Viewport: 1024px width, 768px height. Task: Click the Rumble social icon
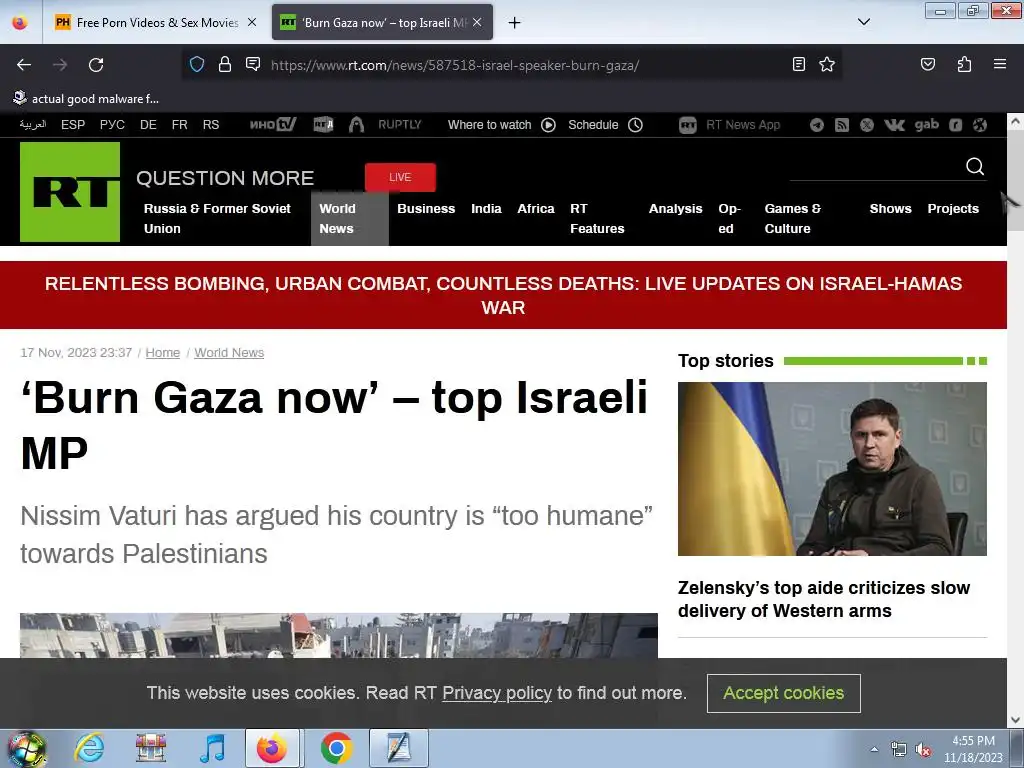pyautogui.click(x=955, y=125)
